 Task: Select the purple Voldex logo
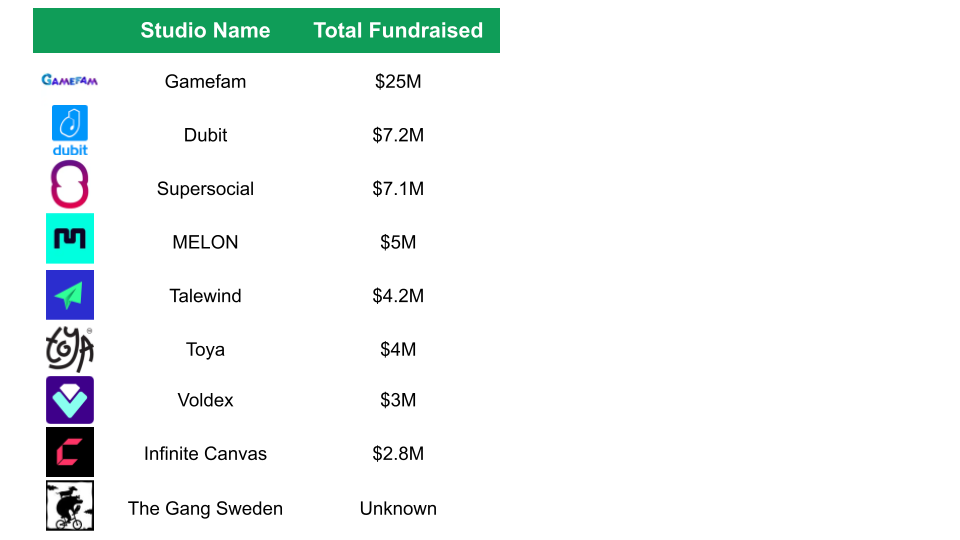(70, 400)
